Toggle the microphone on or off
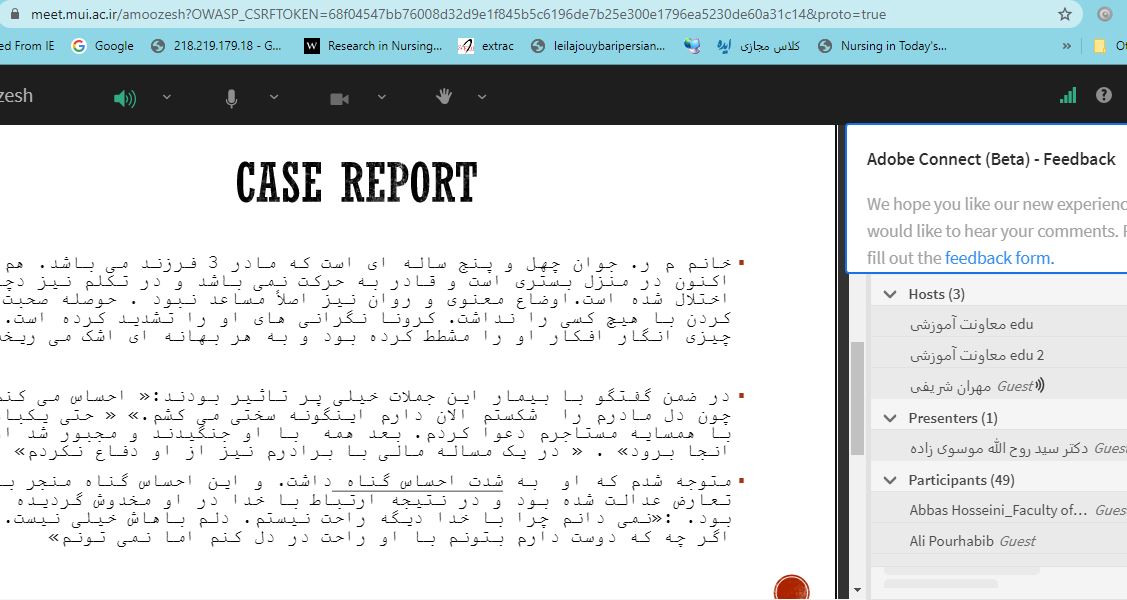Screen dimensions: 1127x600 coord(232,97)
